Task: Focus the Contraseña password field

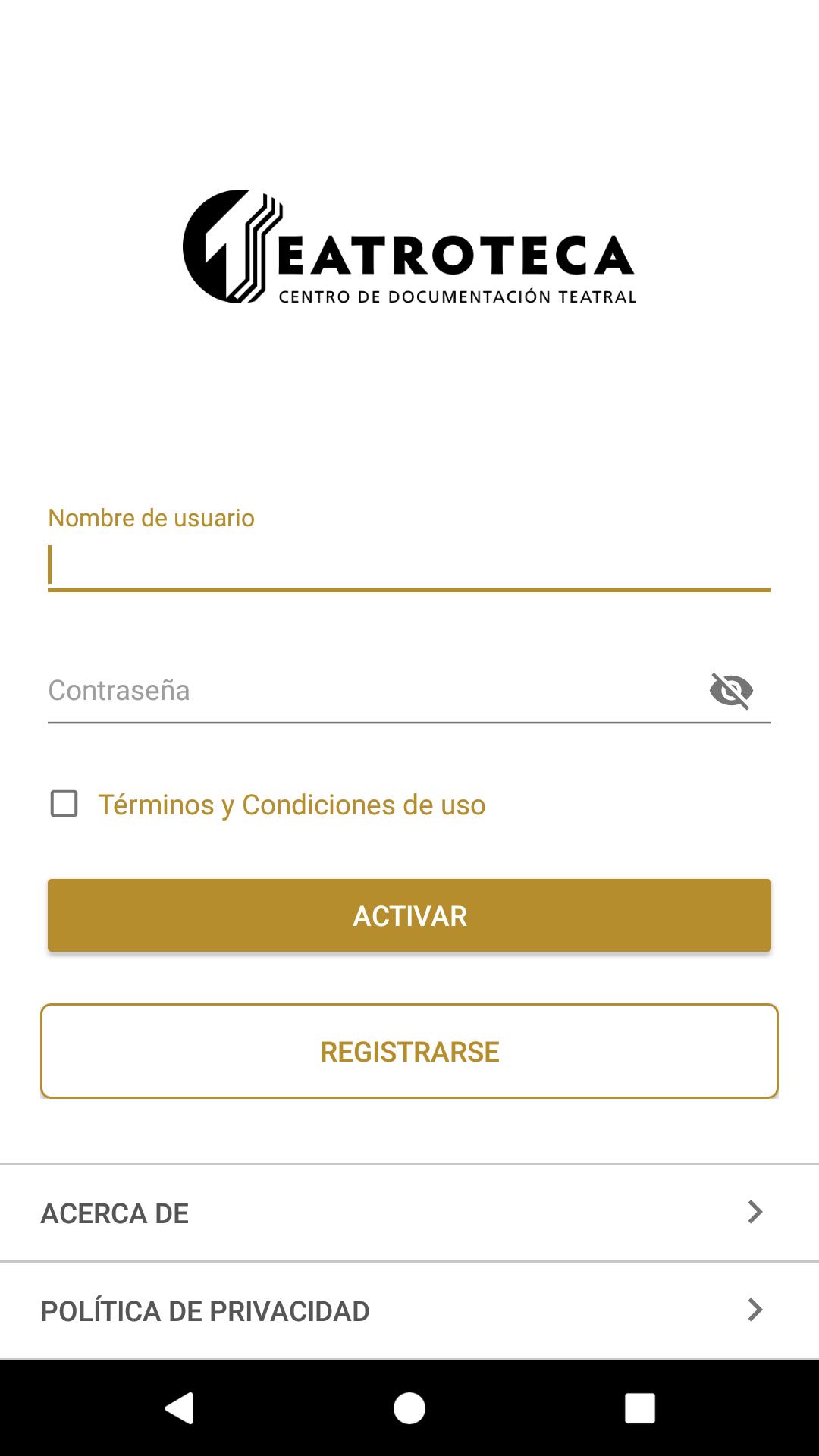Action: point(372,690)
